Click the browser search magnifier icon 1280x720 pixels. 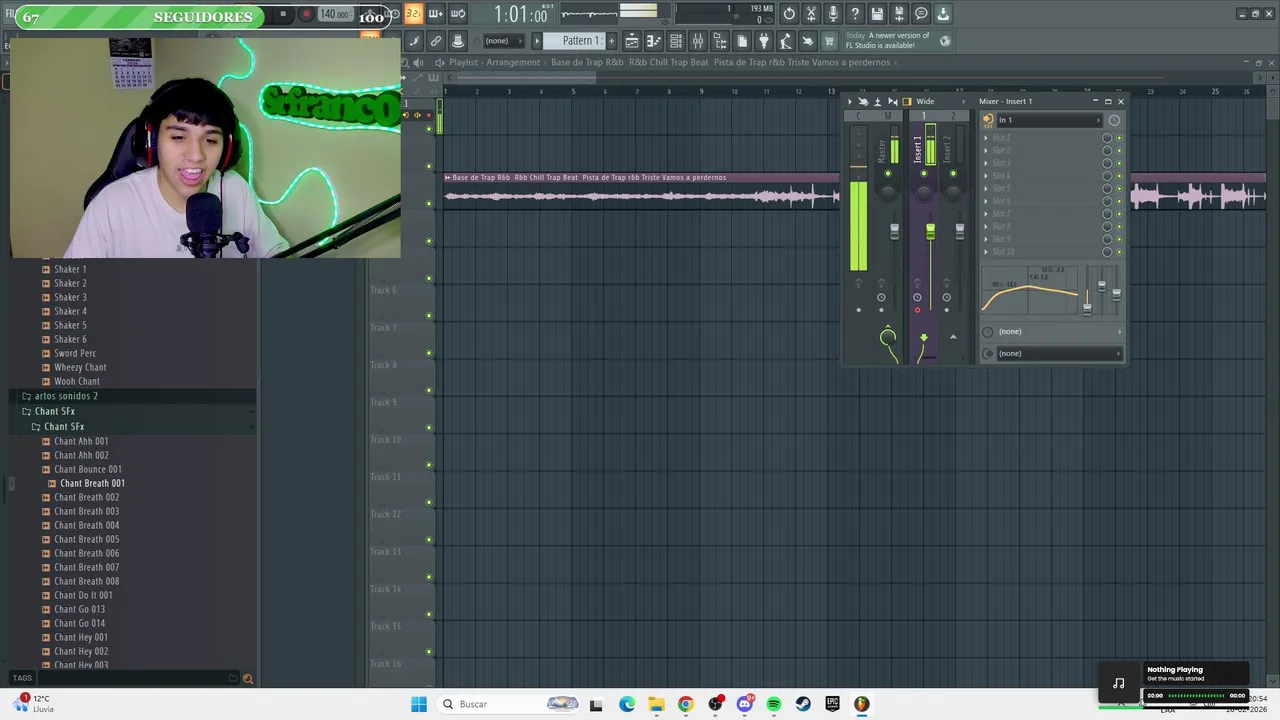247,678
